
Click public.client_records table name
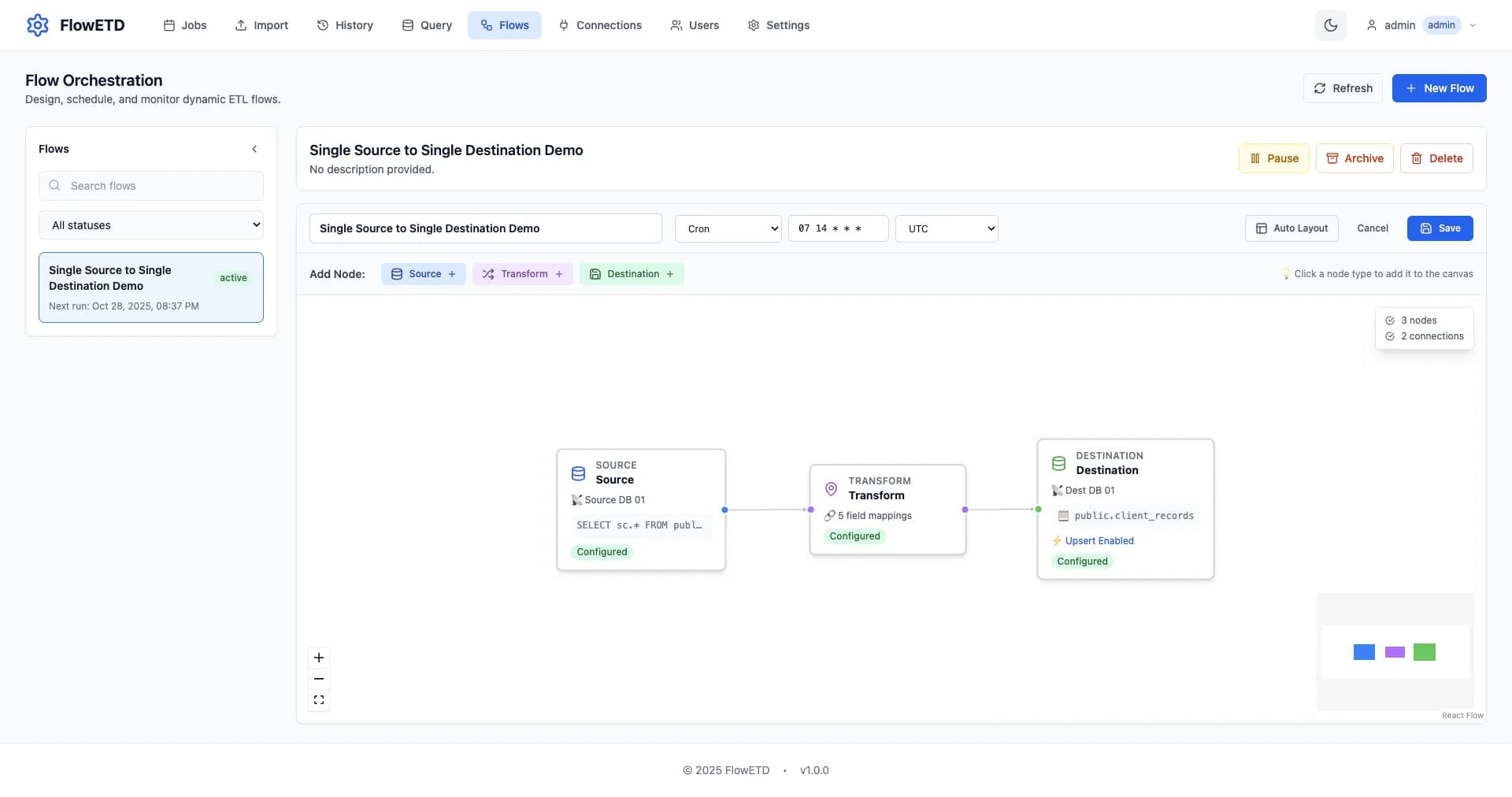coord(1134,516)
